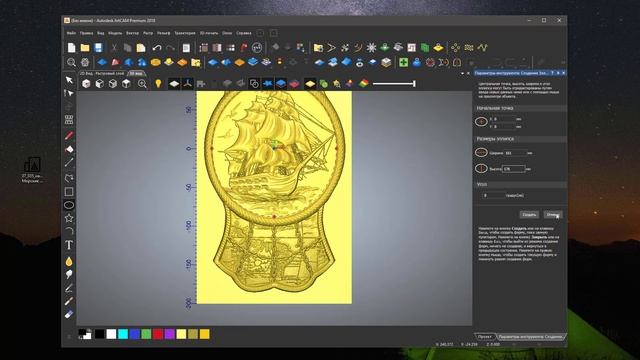Open the Правка menu
Viewport: 640px width, 360px height.
(87, 33)
